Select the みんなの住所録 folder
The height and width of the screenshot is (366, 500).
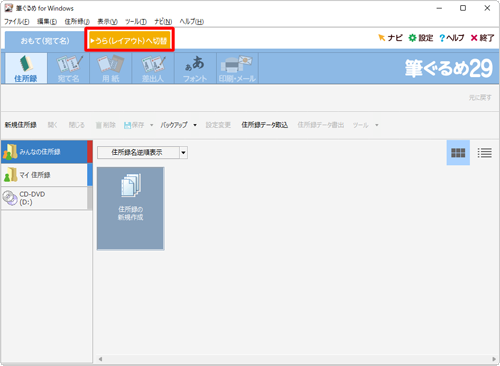pos(47,152)
